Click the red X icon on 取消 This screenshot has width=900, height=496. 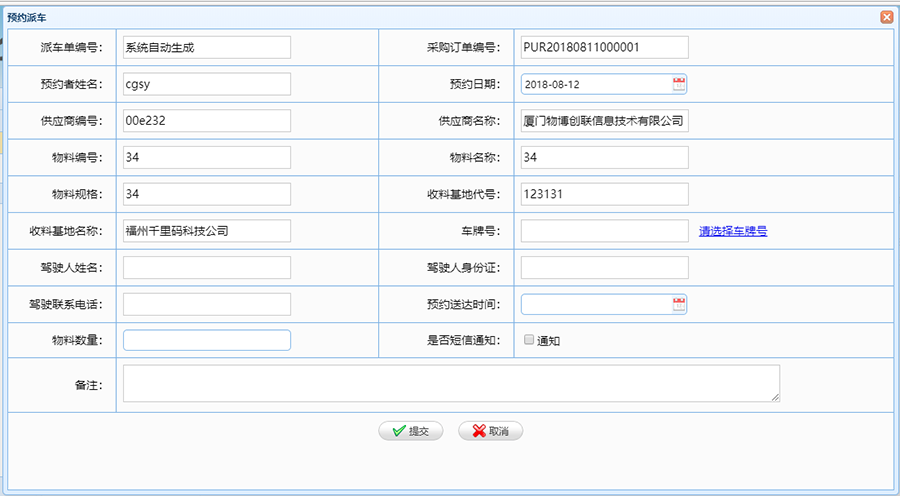(479, 431)
